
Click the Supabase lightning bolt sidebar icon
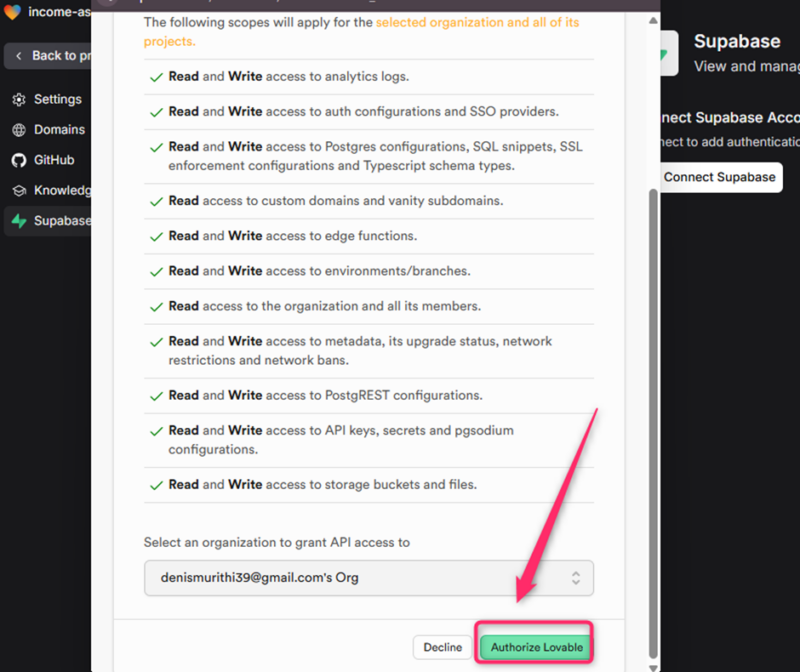coord(18,220)
